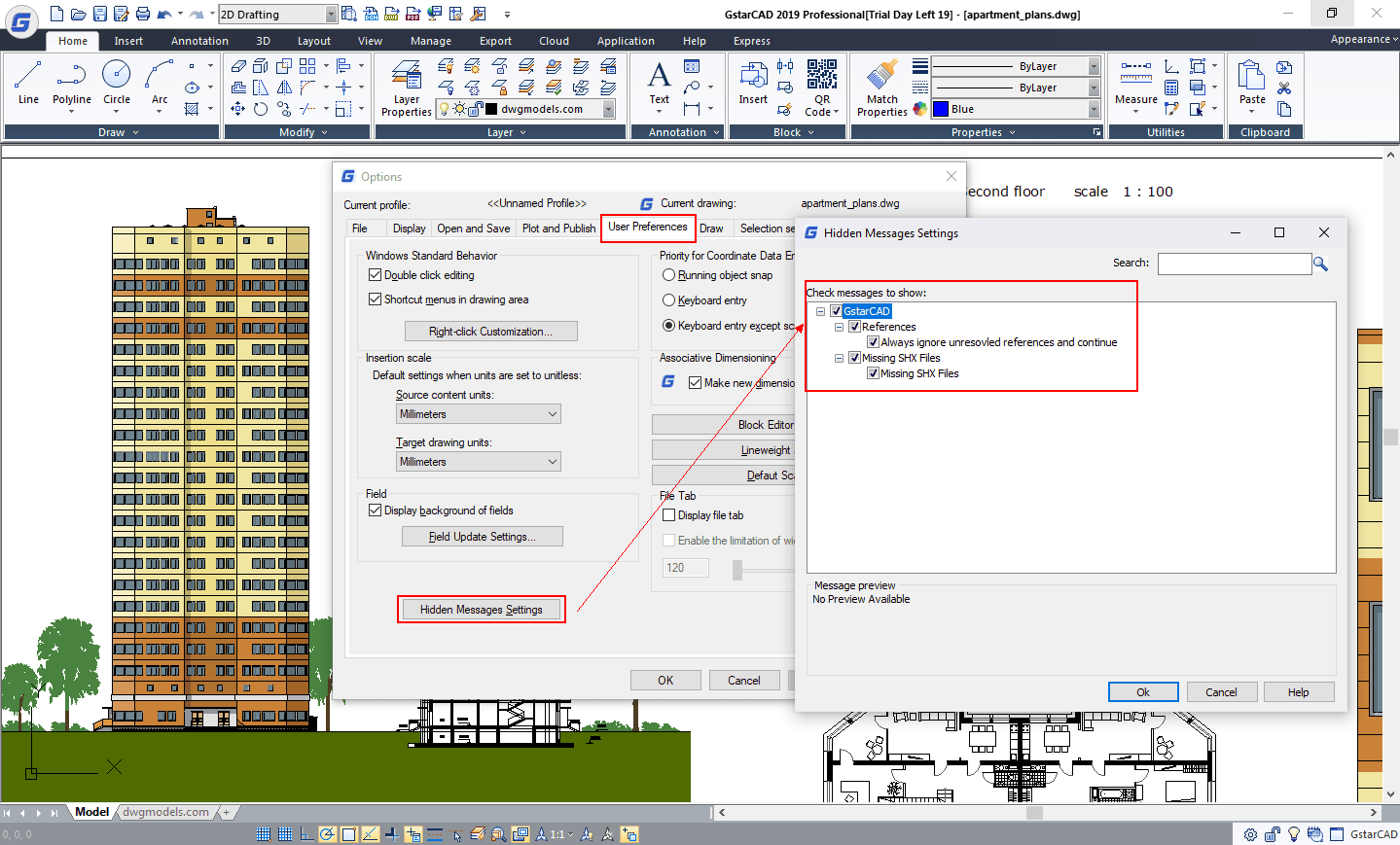
Task: Collapse the Missing SHX Files tree node
Action: [x=839, y=358]
